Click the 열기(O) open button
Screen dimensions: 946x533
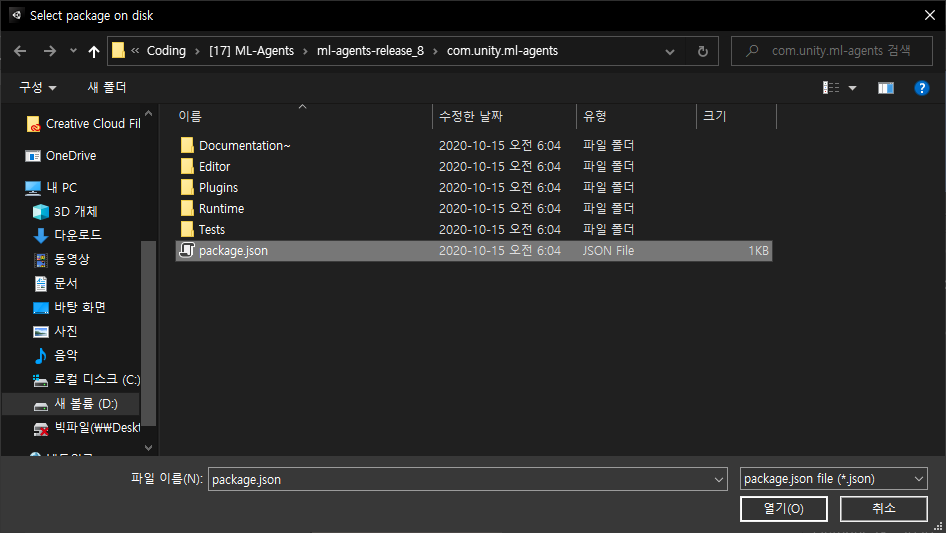pyautogui.click(x=784, y=509)
